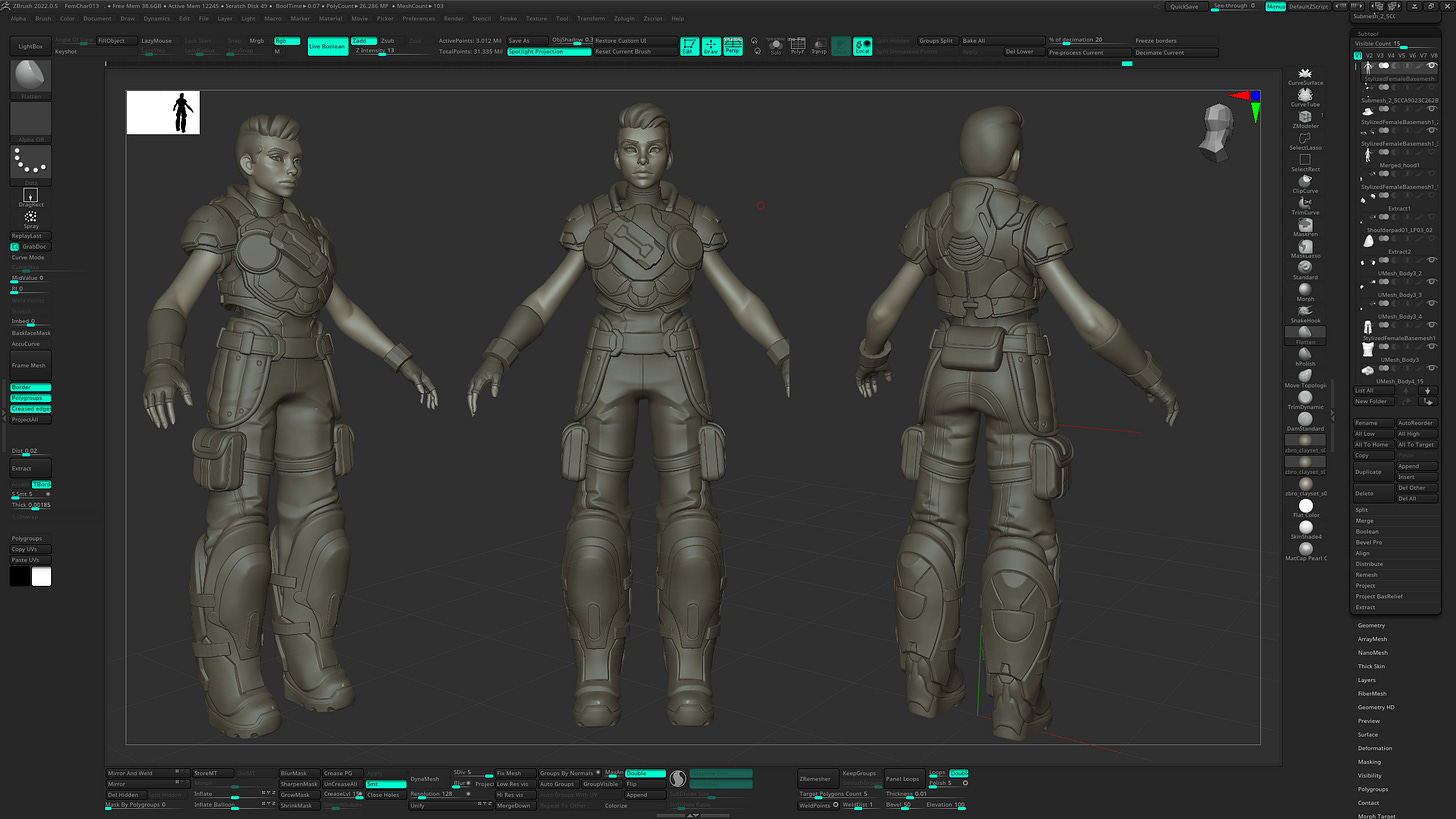The height and width of the screenshot is (819, 1456).
Task: Open the Zplugin menu
Action: point(624,18)
